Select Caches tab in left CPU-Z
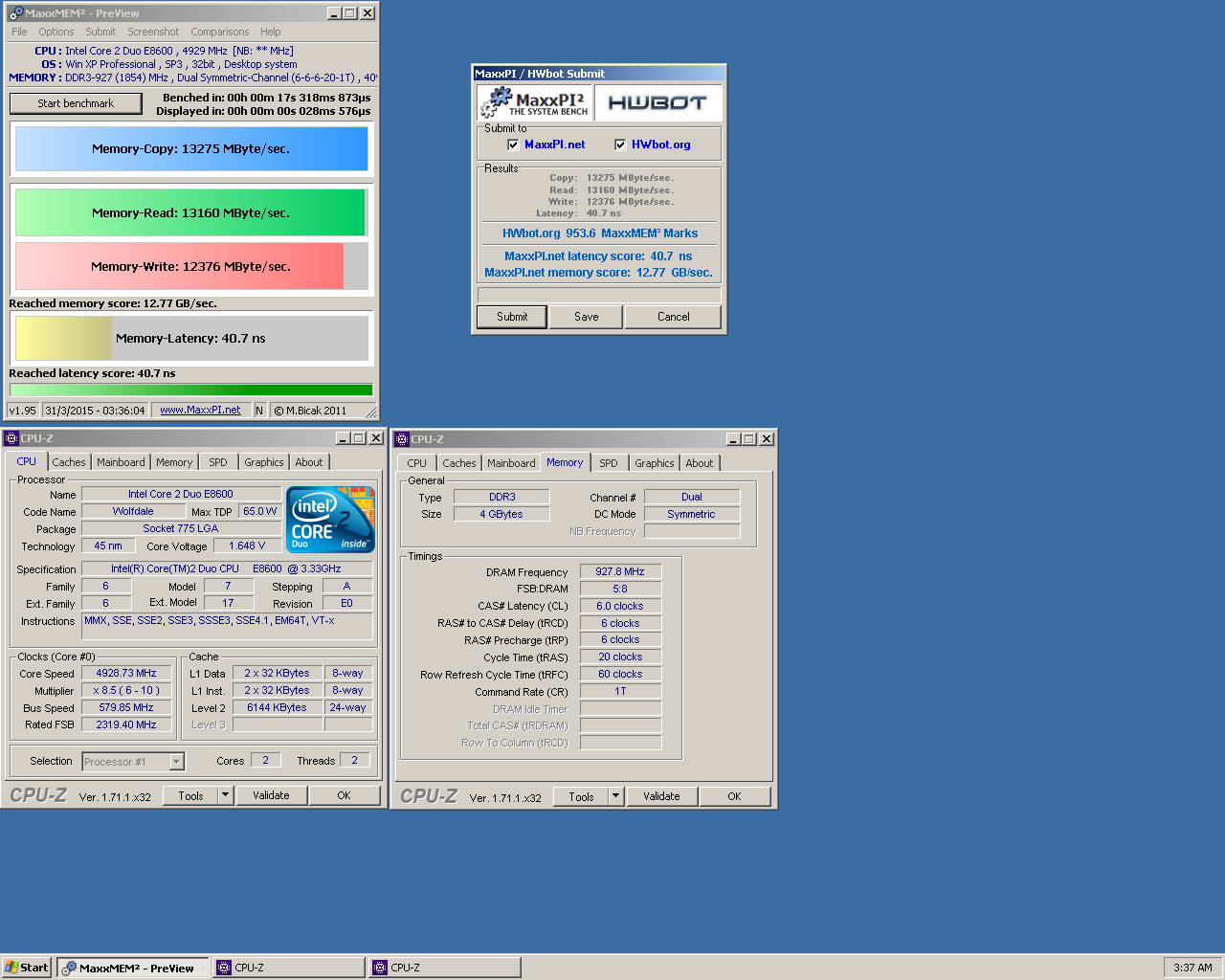1225x980 pixels. (x=69, y=462)
